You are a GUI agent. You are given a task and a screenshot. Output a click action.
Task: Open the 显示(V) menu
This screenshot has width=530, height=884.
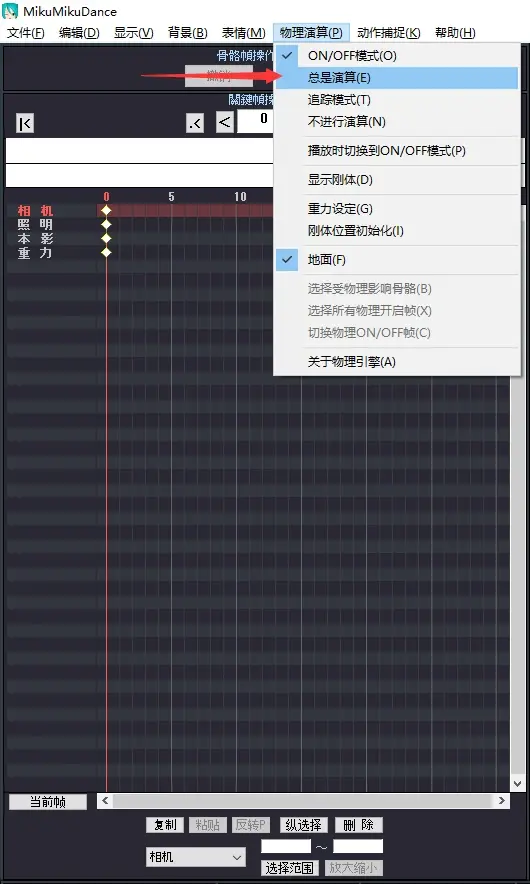coord(134,33)
